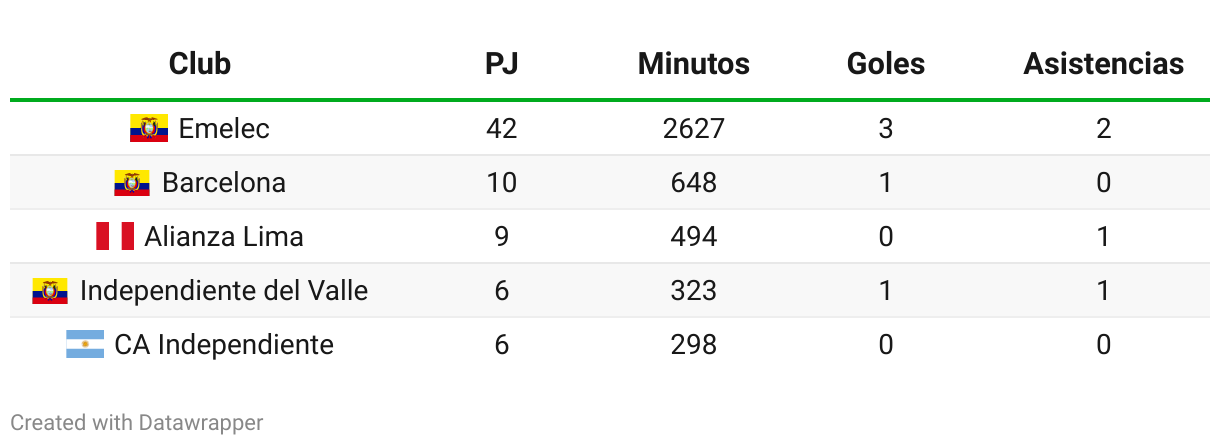Select the 648 minutes cell for Barcelona
This screenshot has width=1220, height=446.
[694, 182]
